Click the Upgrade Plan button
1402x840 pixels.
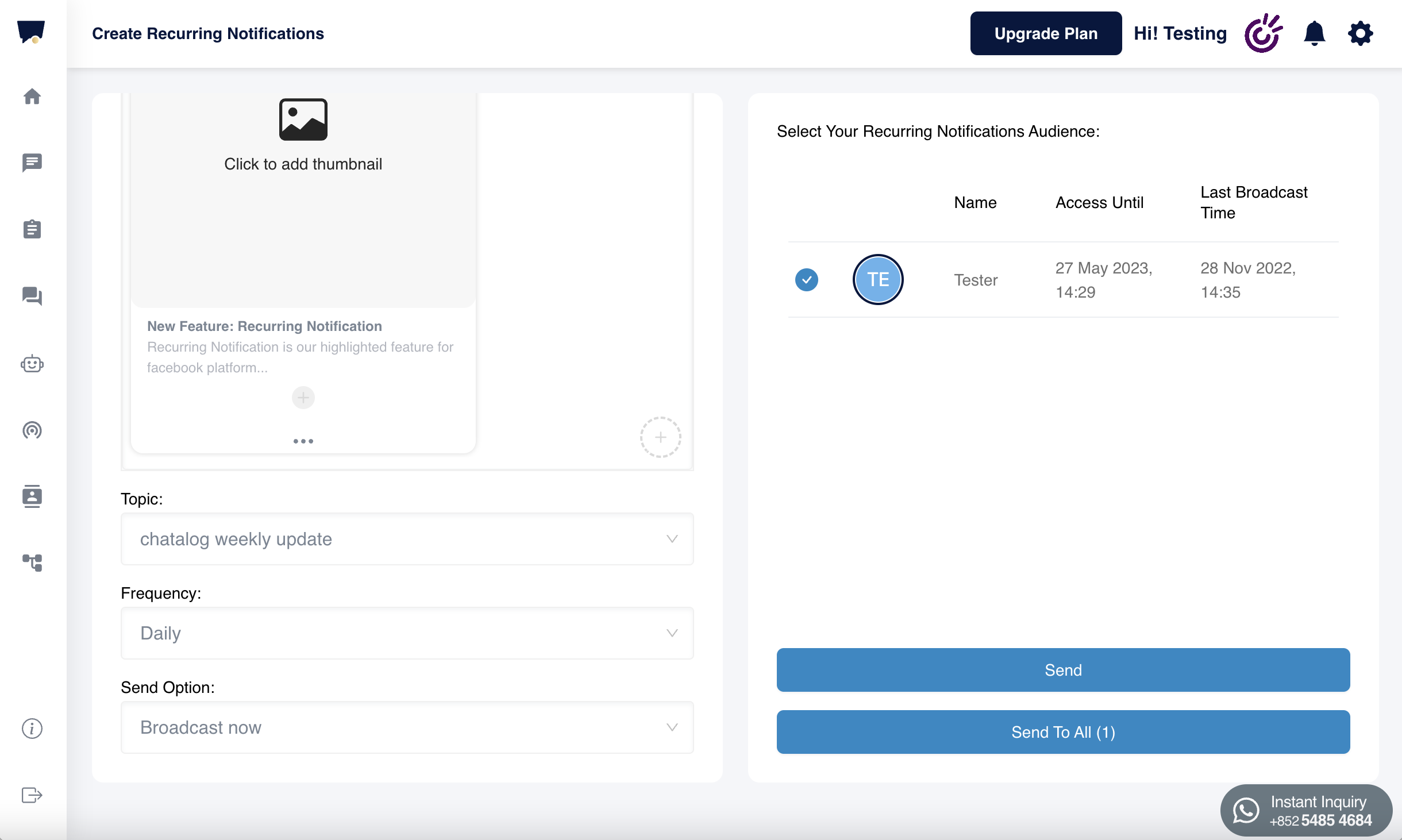pyautogui.click(x=1046, y=33)
